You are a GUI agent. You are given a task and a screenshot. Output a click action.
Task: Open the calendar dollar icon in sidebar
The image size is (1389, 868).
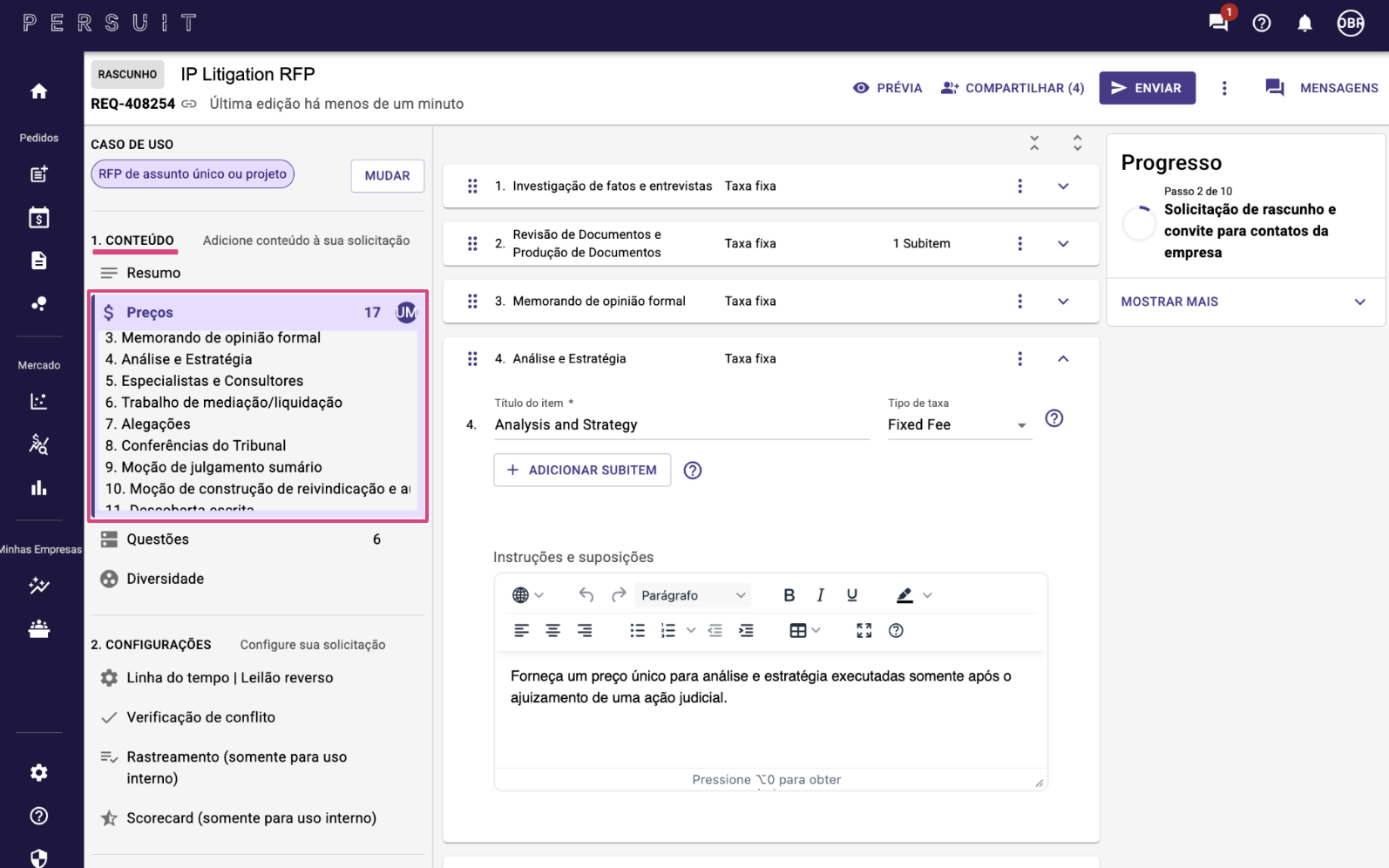click(x=38, y=217)
